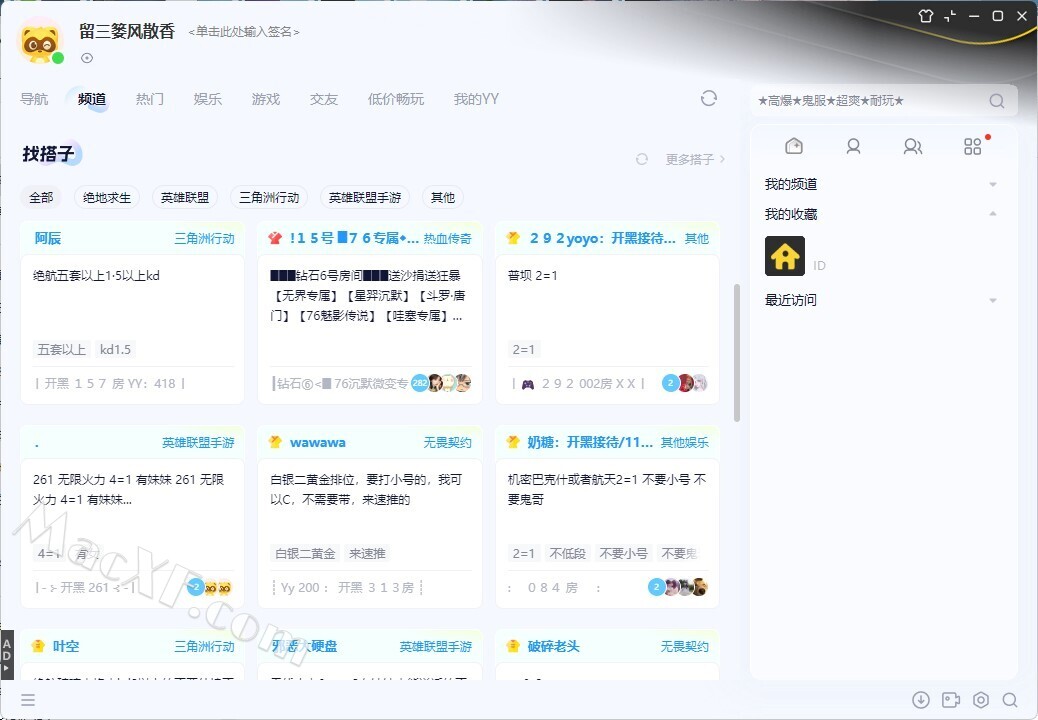The image size is (1038, 720).
Task: Open the hamburger main menu at bottom left
Action: 28,699
